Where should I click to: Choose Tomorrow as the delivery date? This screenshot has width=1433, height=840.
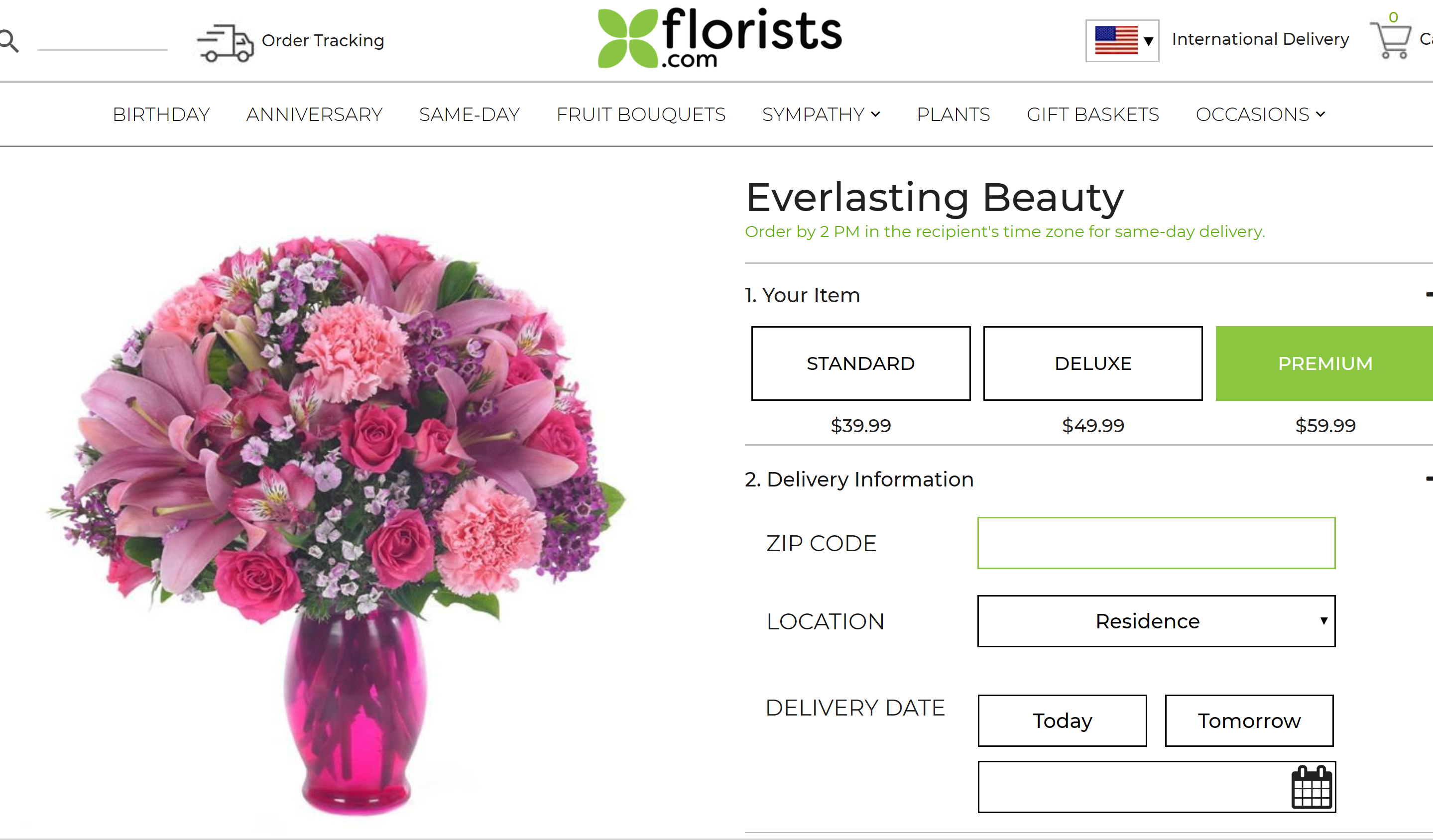pos(1249,720)
